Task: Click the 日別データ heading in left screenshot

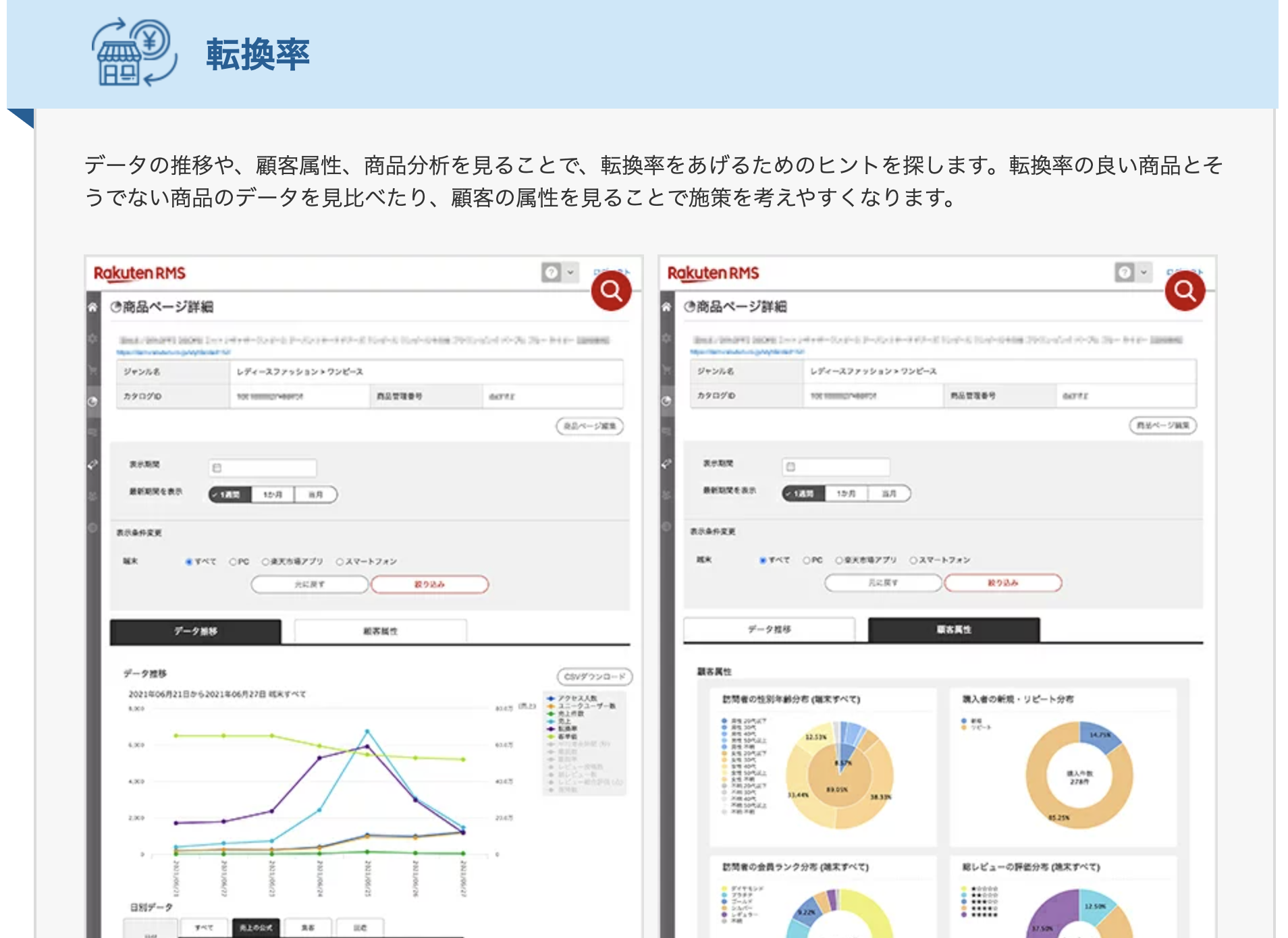Action: 151,907
